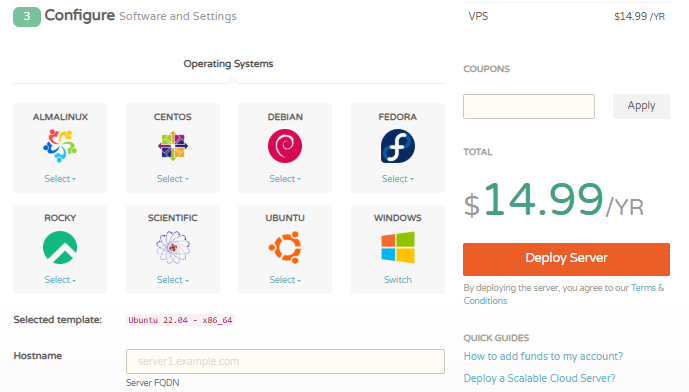Image resolution: width=689 pixels, height=392 pixels.
Task: Open the AlmaLinux Select dropdown
Action: coord(60,179)
